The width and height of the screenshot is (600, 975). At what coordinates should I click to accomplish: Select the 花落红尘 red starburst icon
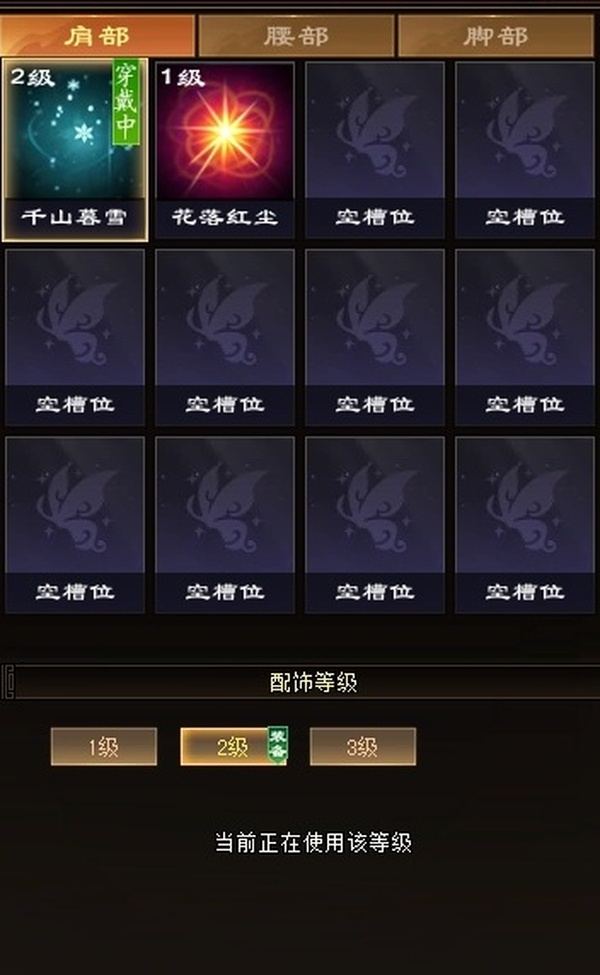pyautogui.click(x=224, y=131)
